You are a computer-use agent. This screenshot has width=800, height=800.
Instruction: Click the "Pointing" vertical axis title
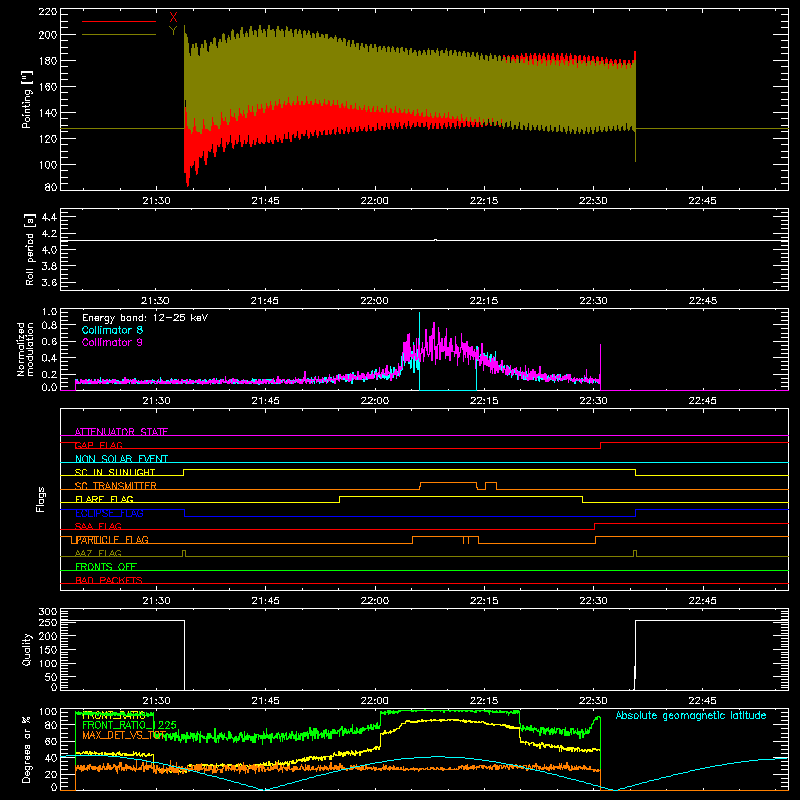coord(27,99)
